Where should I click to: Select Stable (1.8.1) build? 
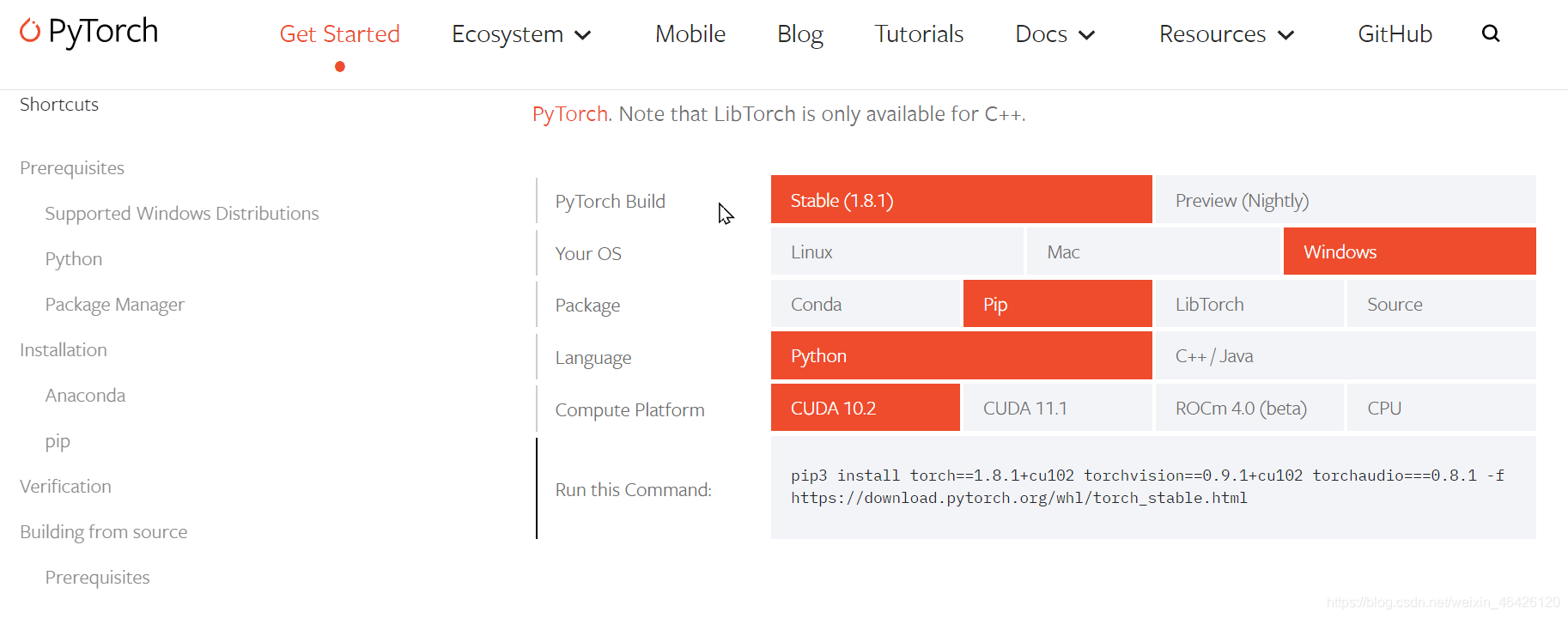[x=961, y=199]
